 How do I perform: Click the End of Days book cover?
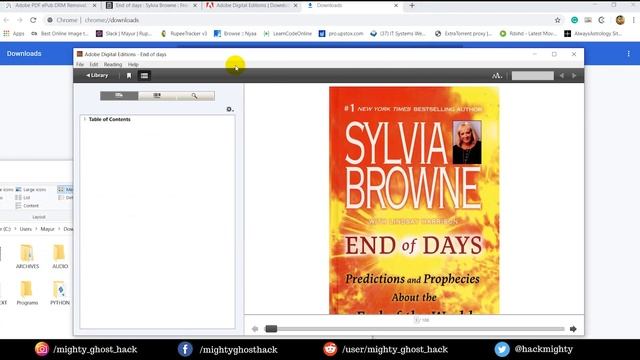pos(414,200)
